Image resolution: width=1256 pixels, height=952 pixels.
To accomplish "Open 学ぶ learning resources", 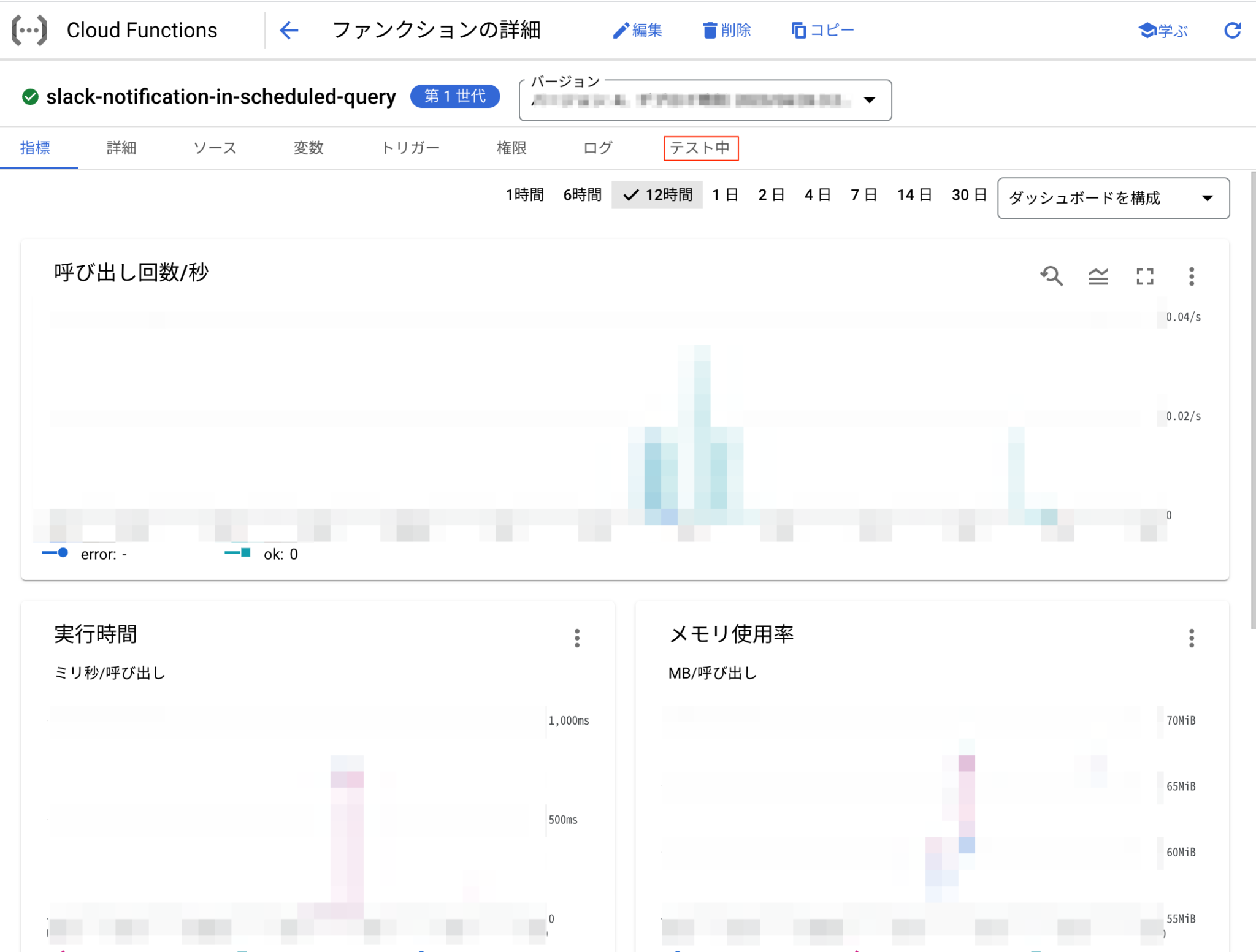I will pos(1163,29).
